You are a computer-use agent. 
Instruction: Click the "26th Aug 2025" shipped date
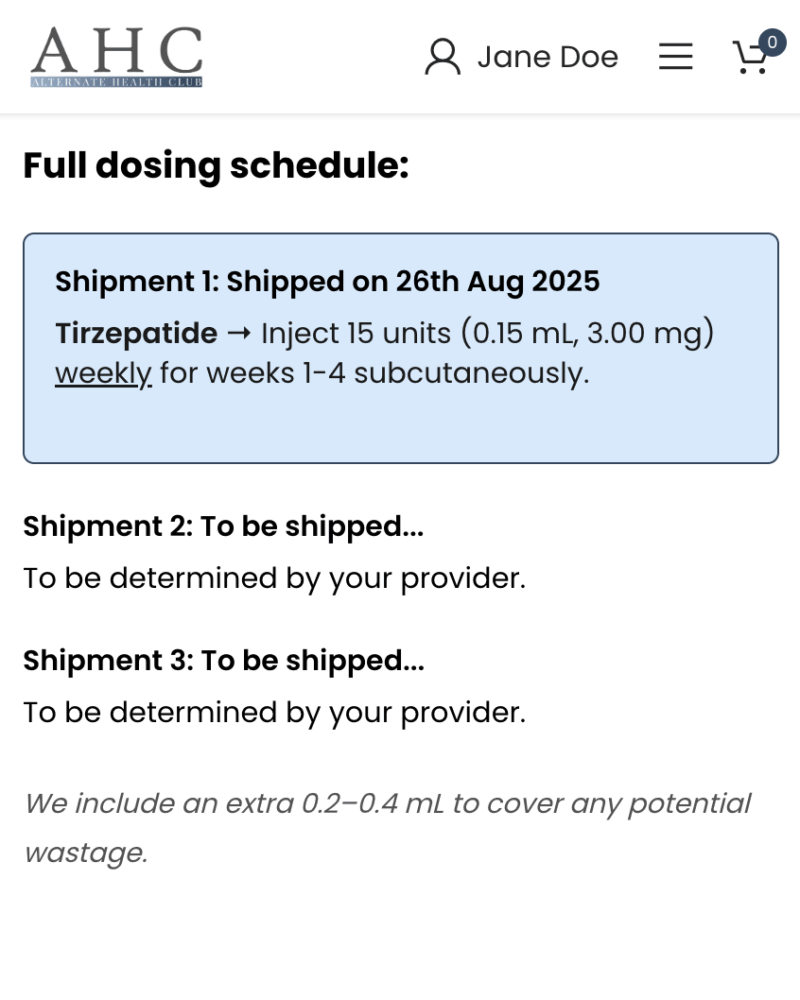[497, 281]
